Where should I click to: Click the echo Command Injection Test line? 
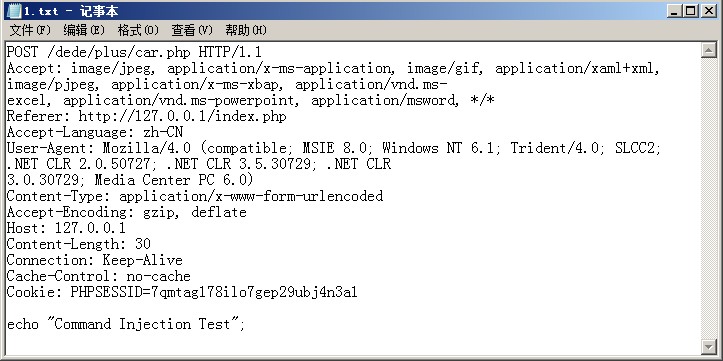click(x=126, y=324)
